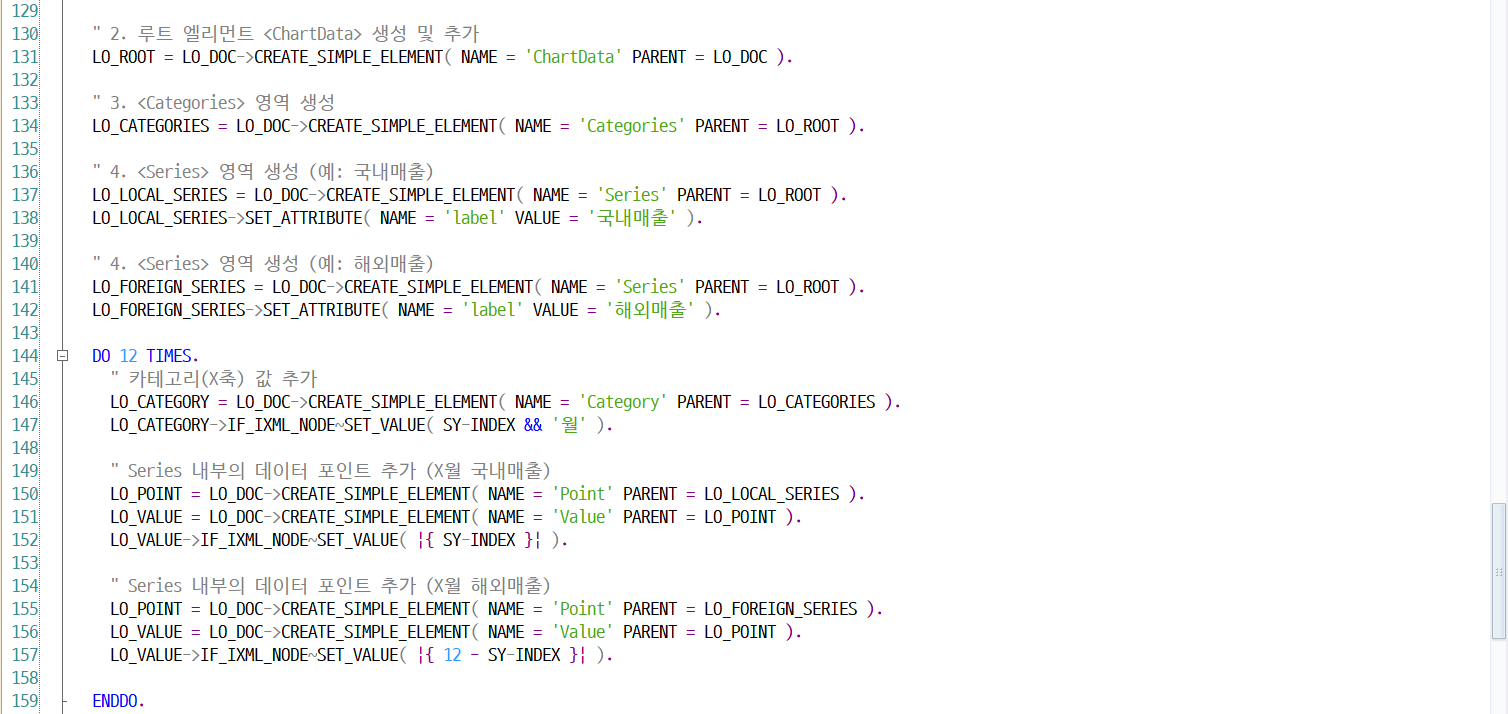
Task: Click line number 150 in the gutter
Action: point(24,494)
